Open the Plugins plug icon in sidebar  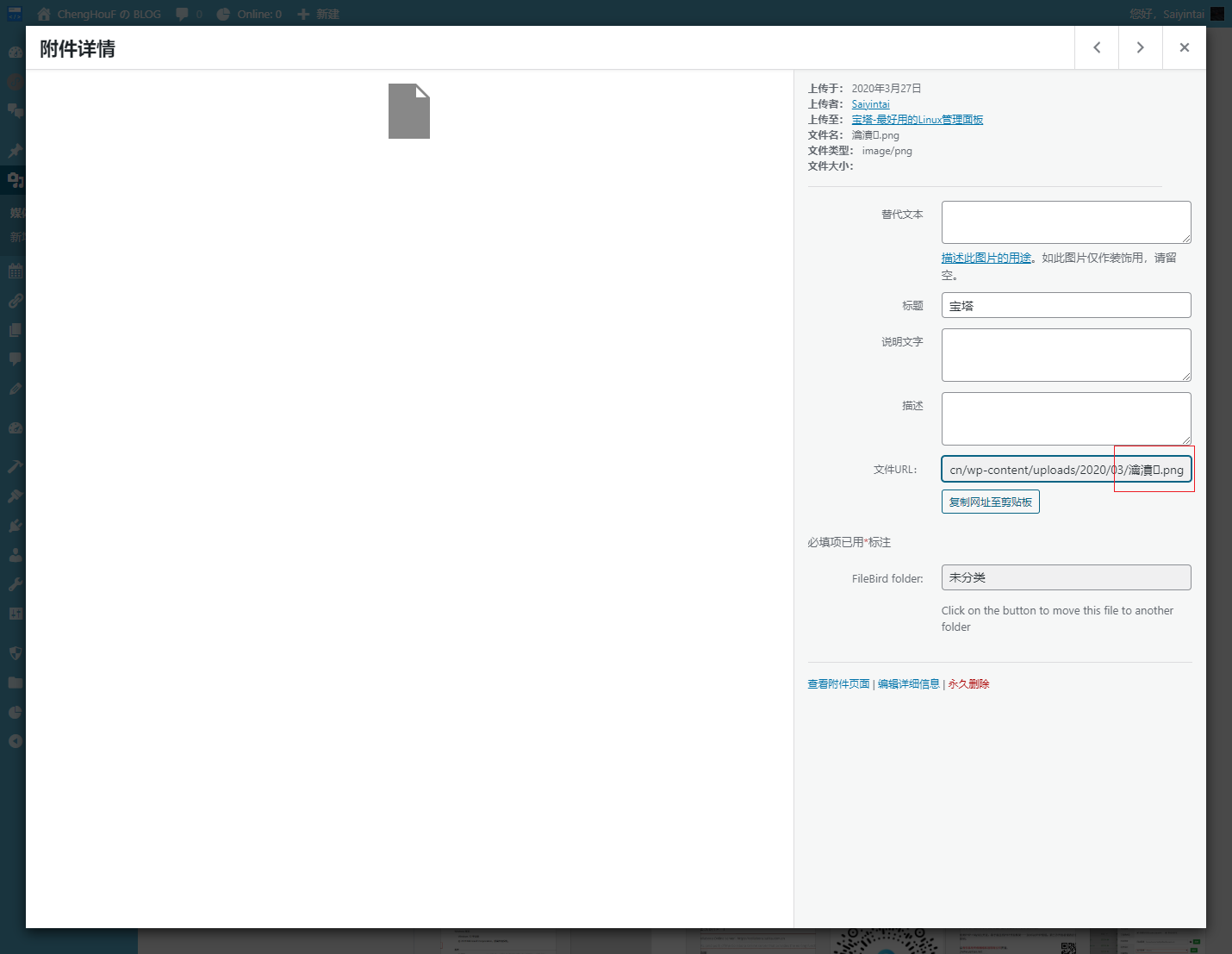[x=15, y=526]
